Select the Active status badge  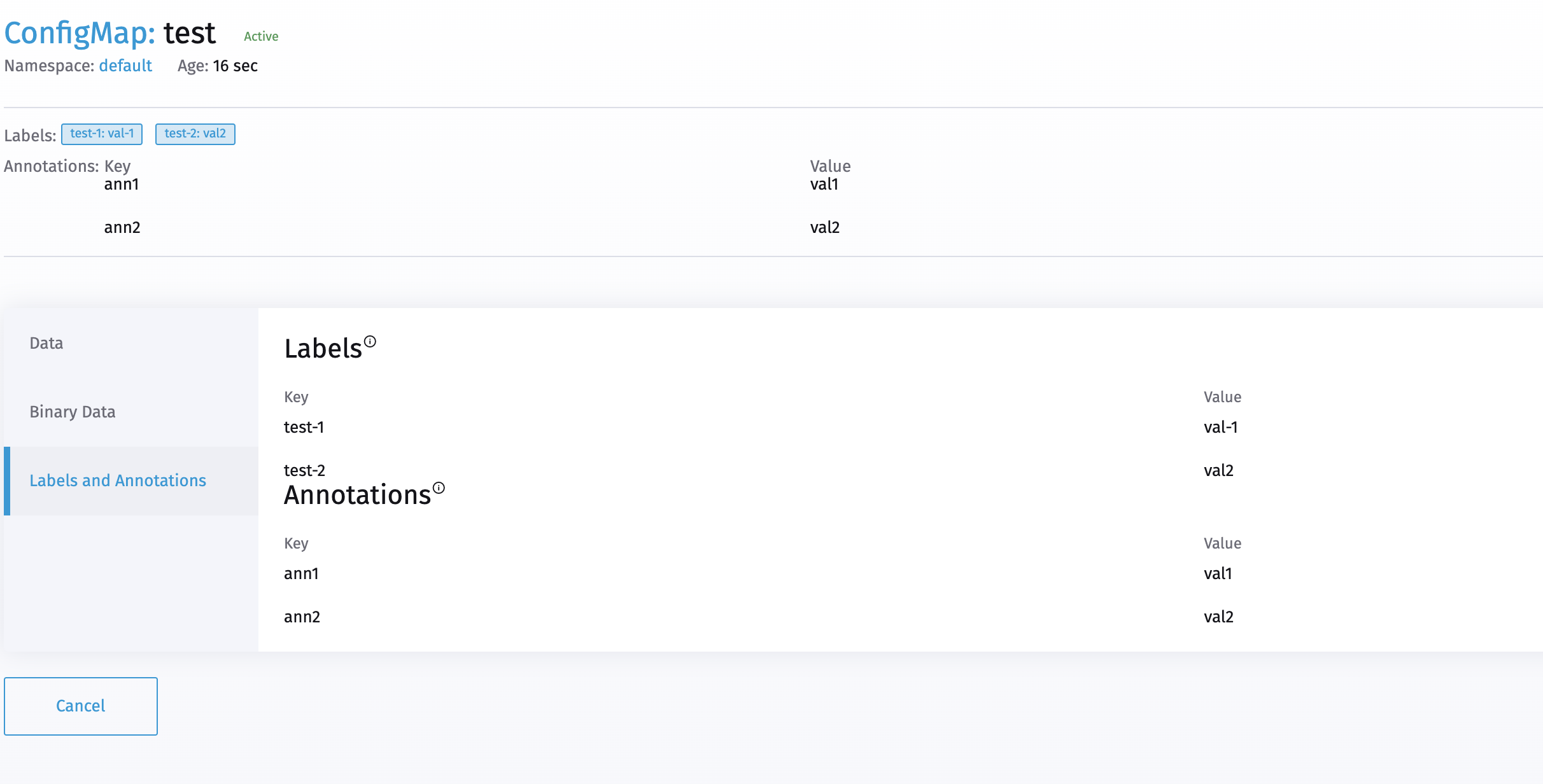coord(260,36)
